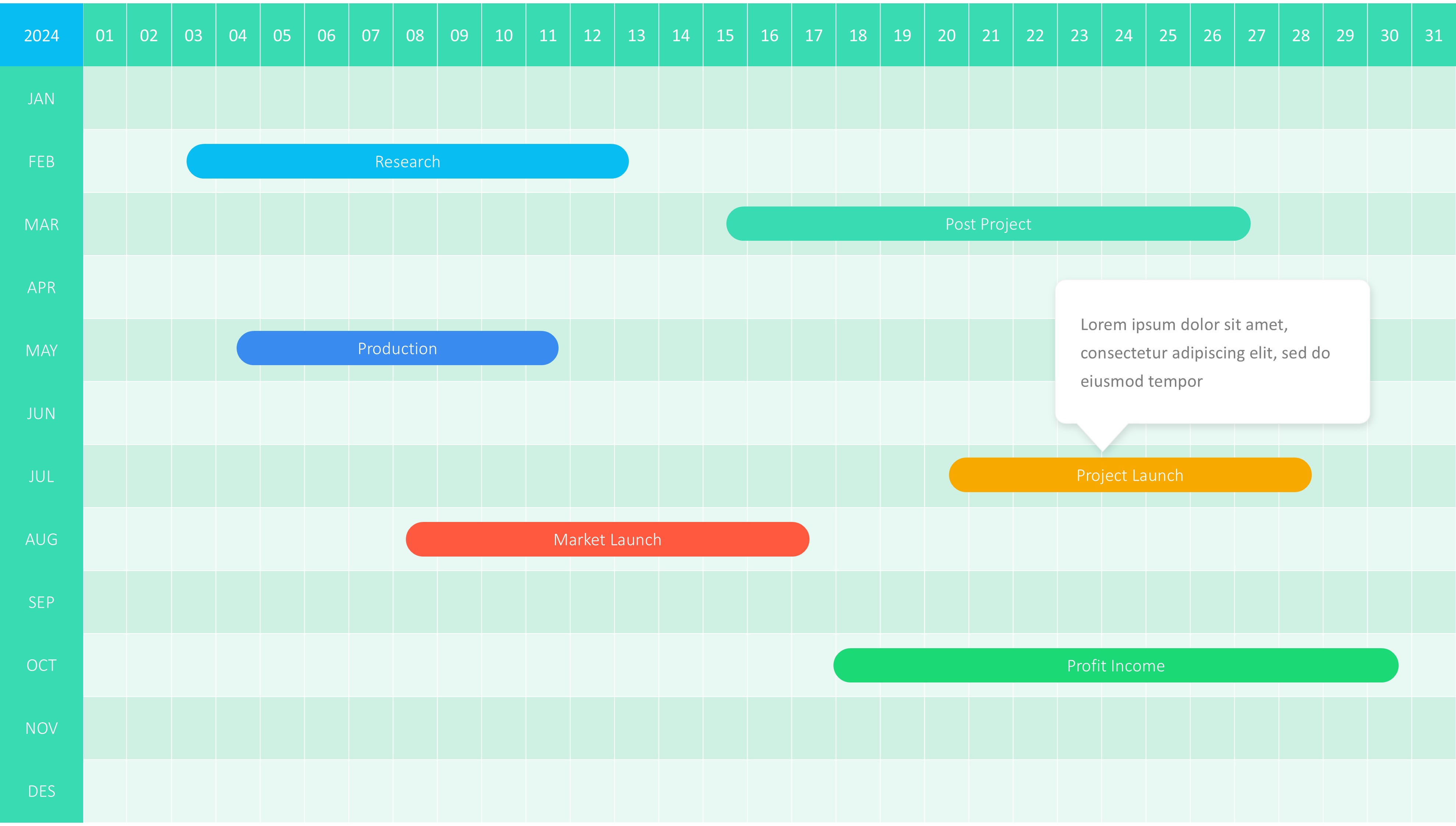Click the 2024 year header cell

point(41,35)
